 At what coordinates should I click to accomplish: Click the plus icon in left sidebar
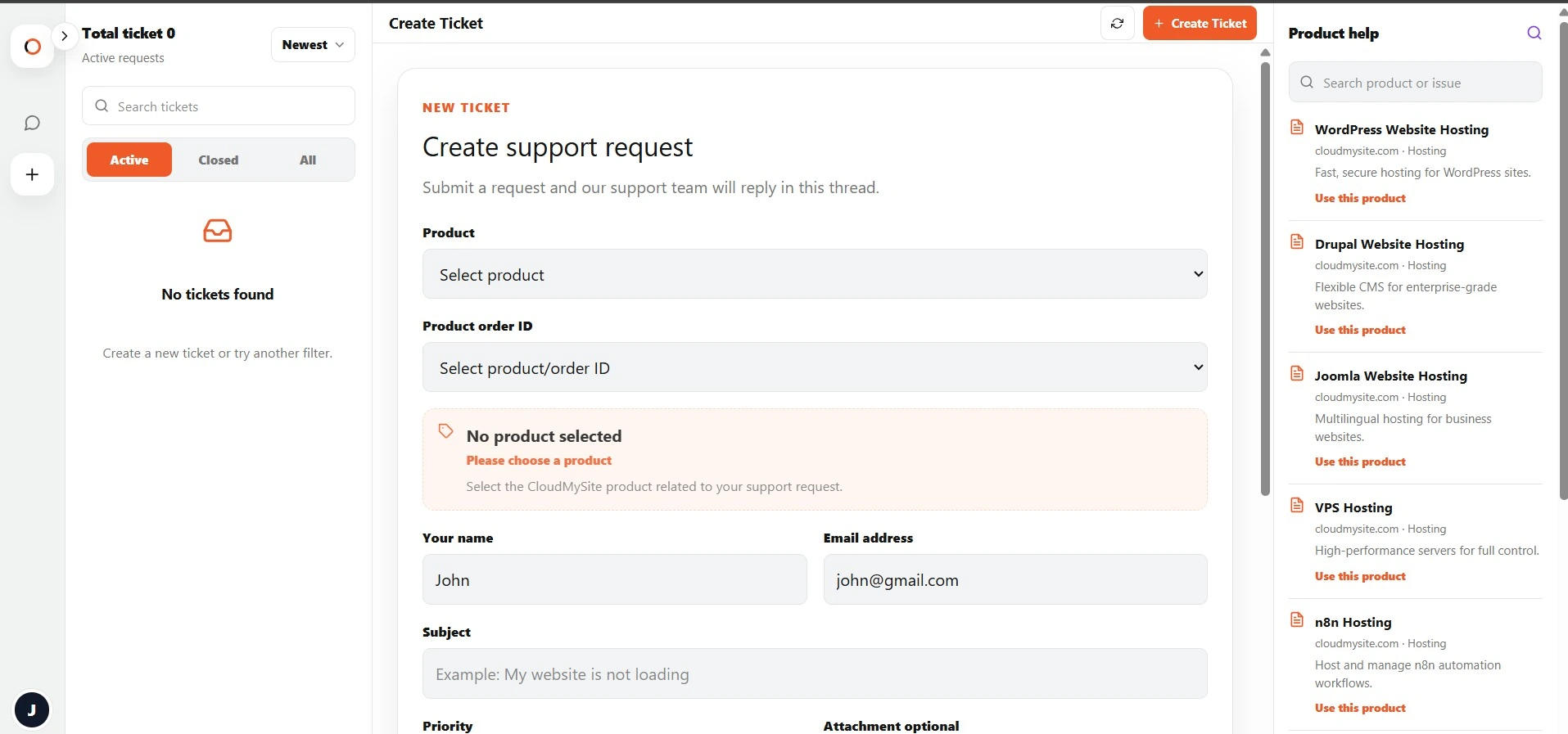32,174
